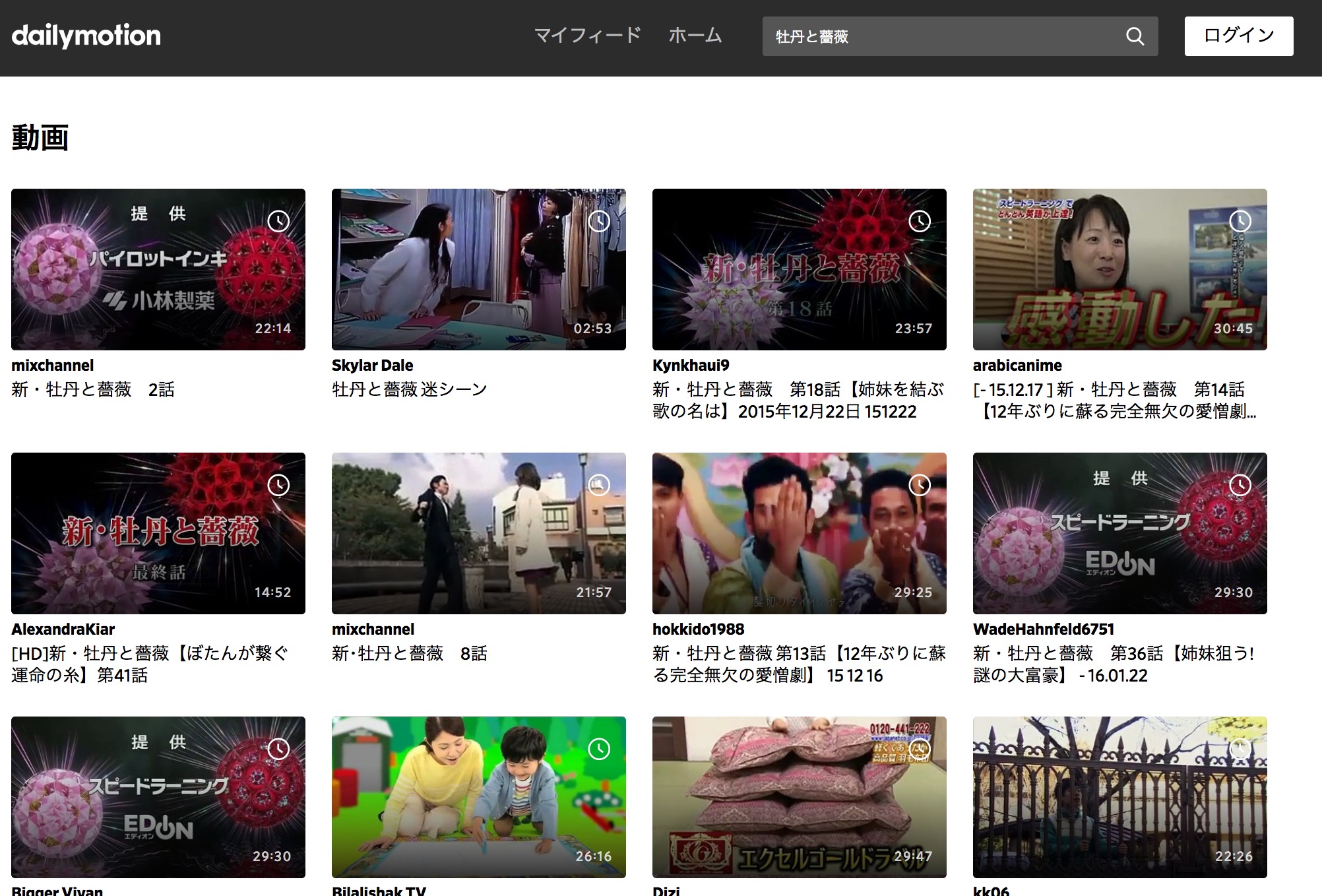Open title 新・牡丹と薔薇 第13話

click(x=799, y=664)
